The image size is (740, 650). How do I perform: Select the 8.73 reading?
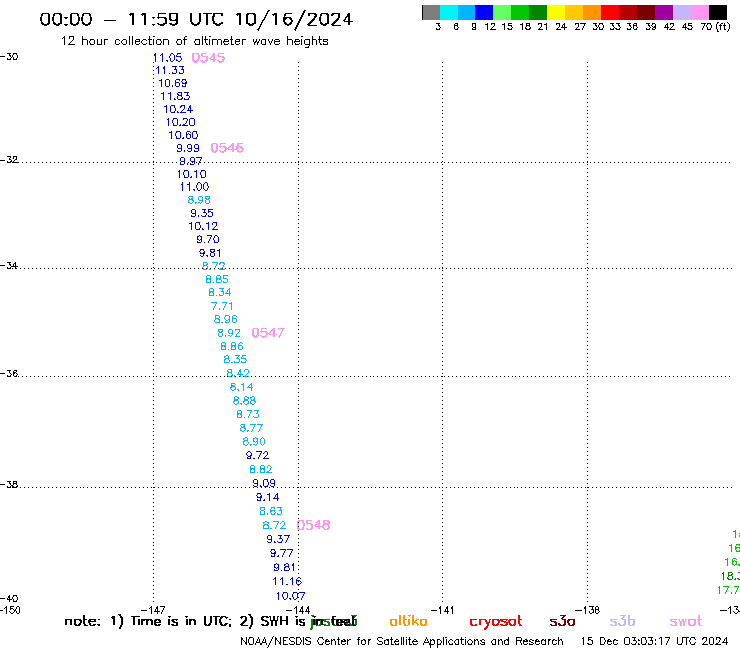coord(248,414)
